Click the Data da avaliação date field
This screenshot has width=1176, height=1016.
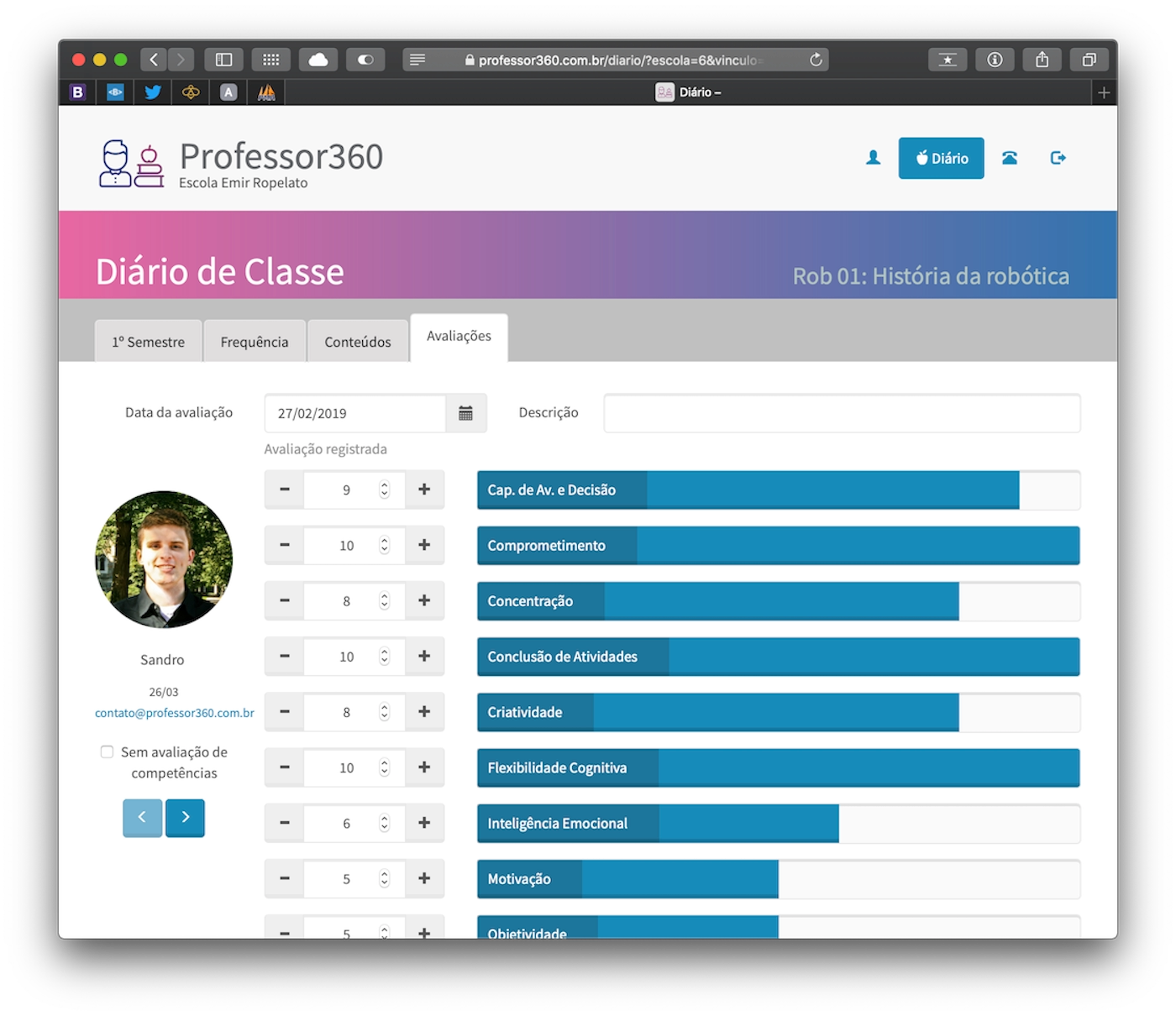point(354,413)
